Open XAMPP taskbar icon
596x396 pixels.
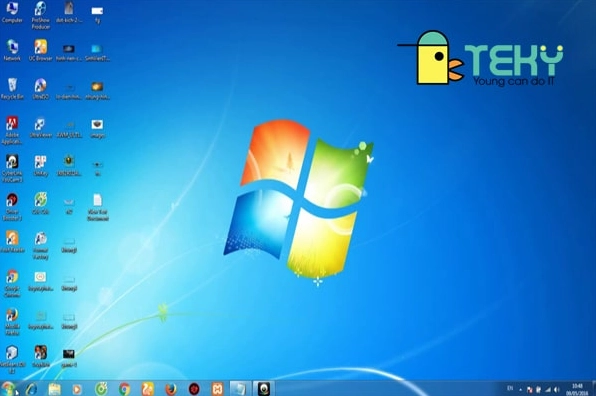[x=217, y=389]
